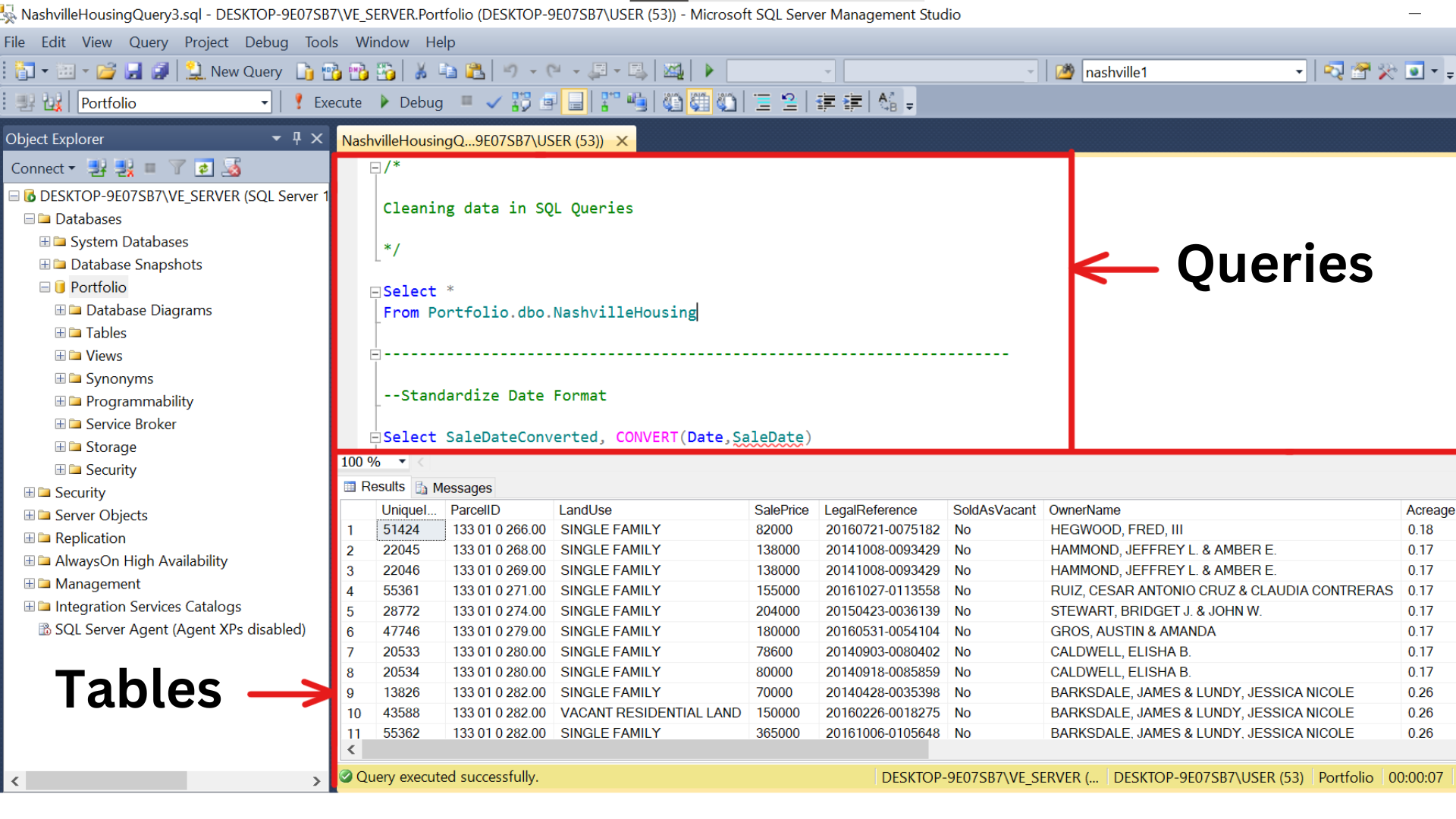Open the Portfolio database dropdown

point(265,102)
